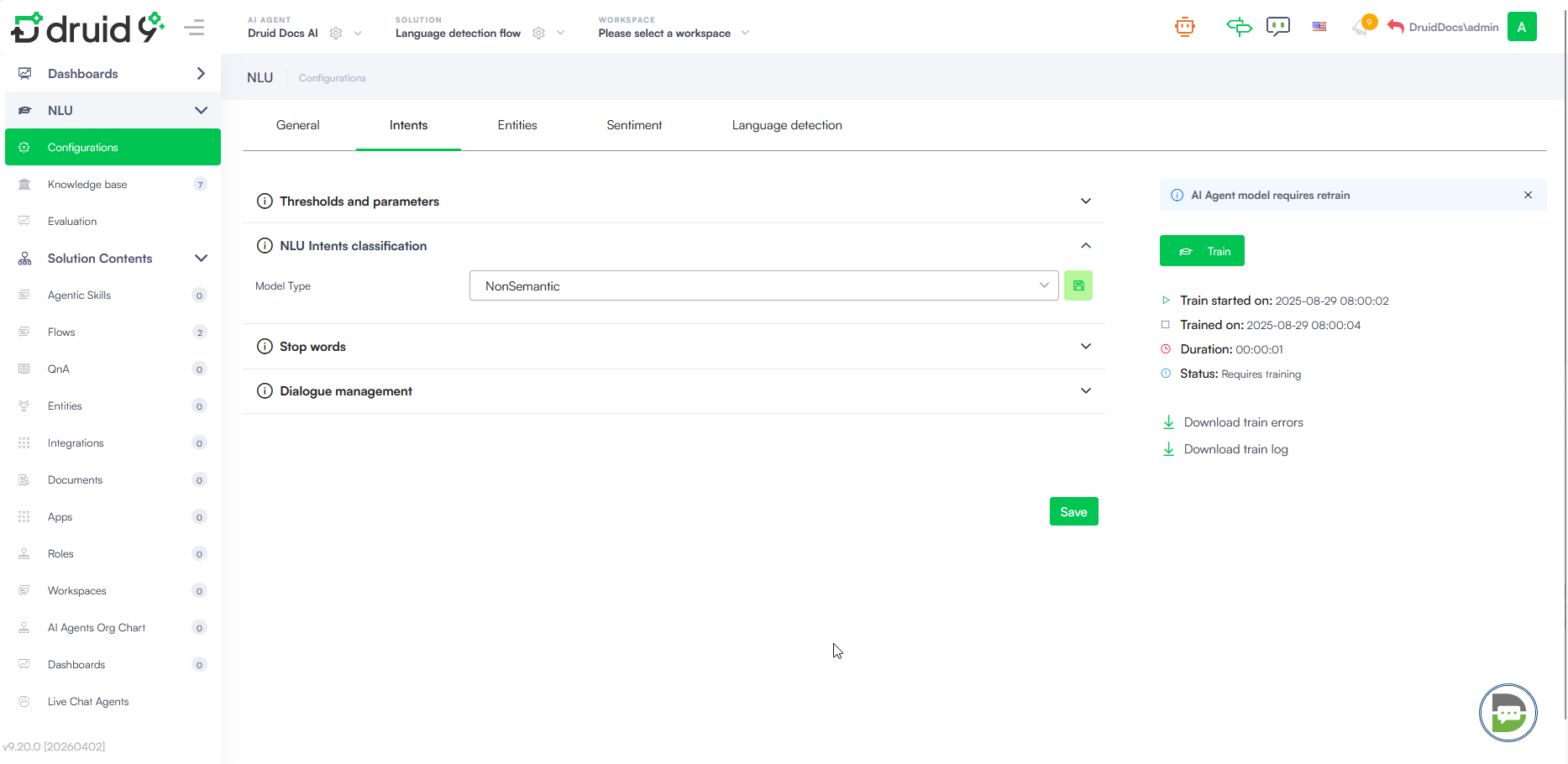Open settings gear next to Druid Docs AI

point(336,34)
